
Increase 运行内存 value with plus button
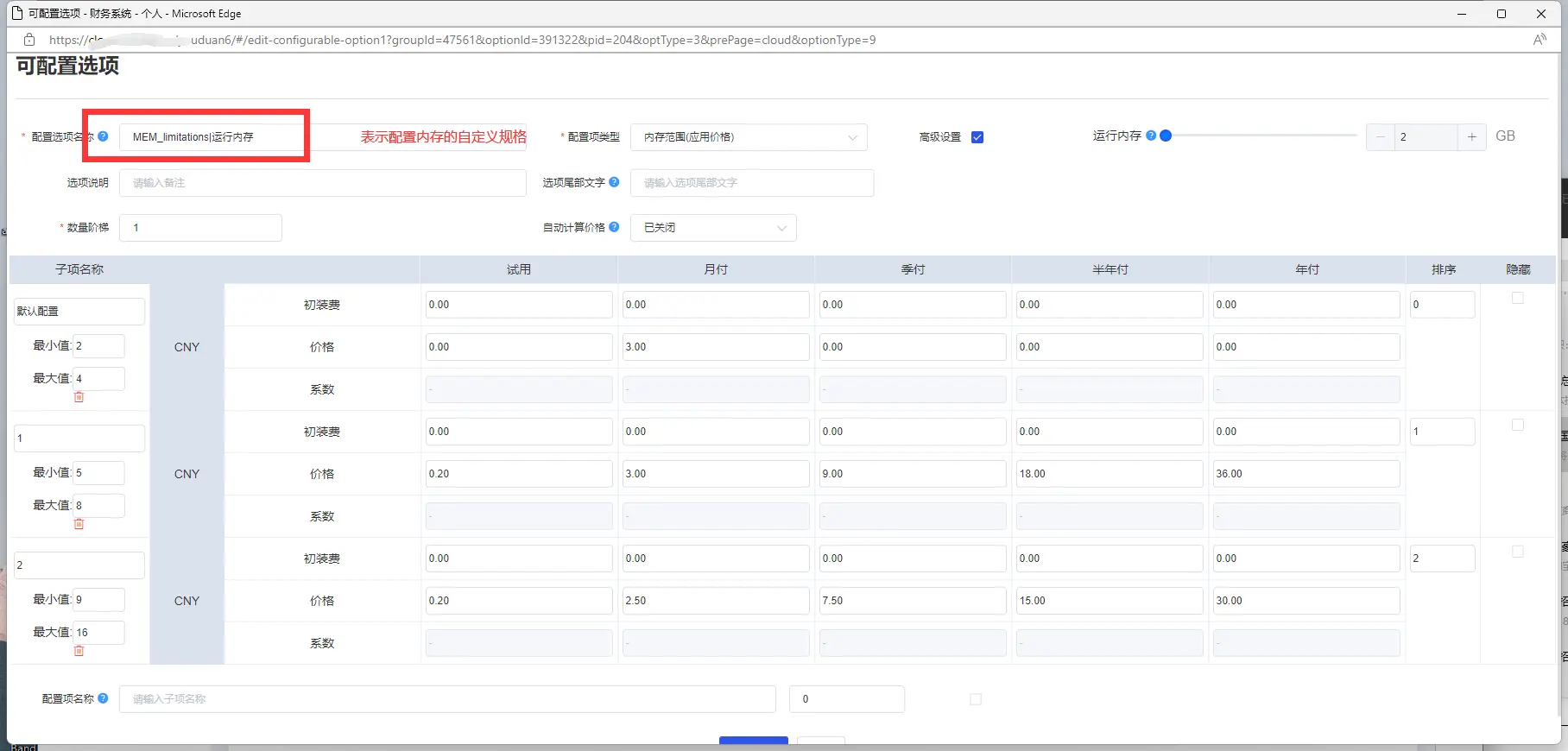click(1471, 137)
